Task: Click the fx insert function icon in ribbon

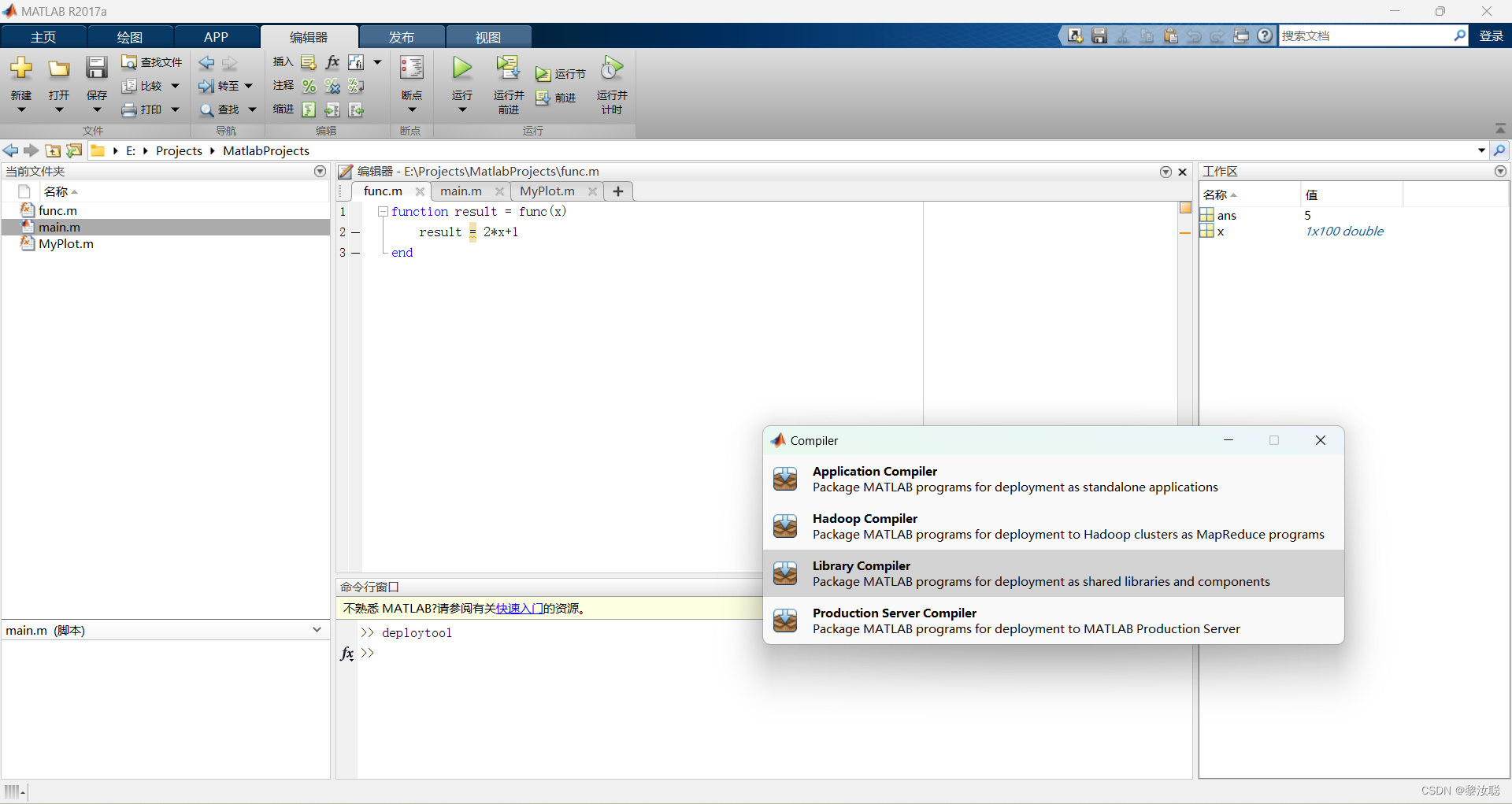Action: tap(332, 62)
